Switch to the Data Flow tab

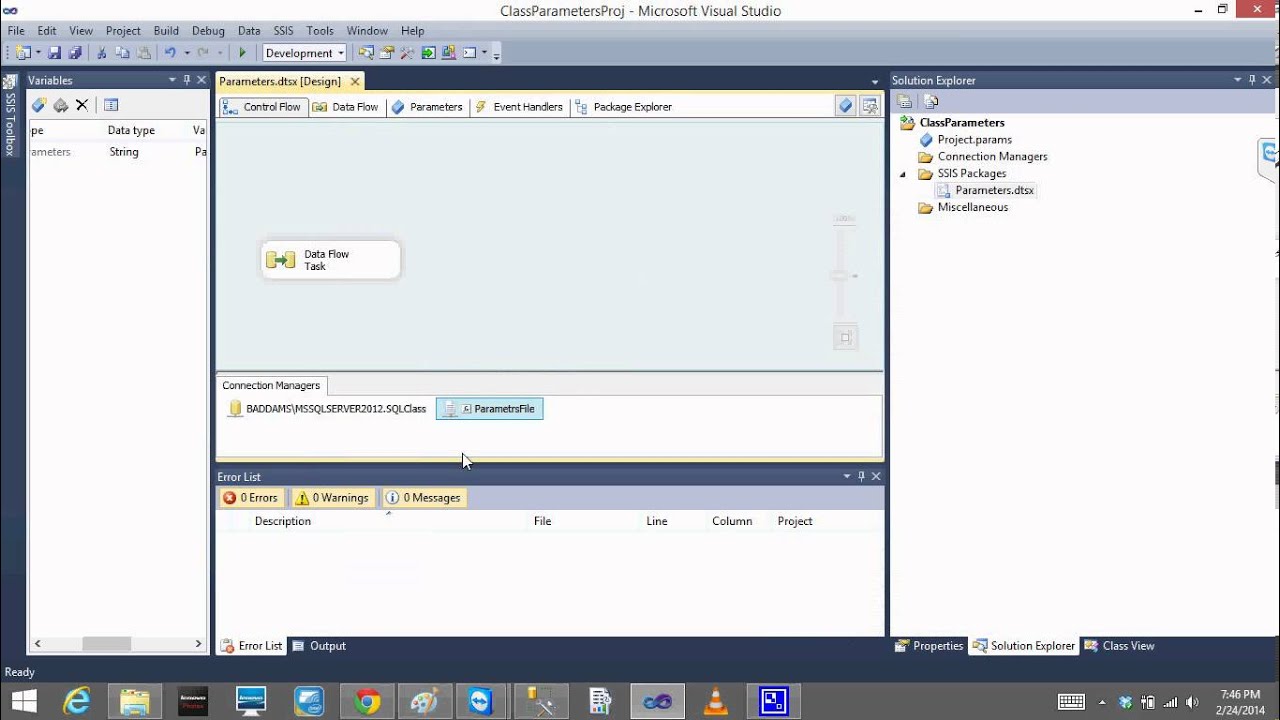346,107
